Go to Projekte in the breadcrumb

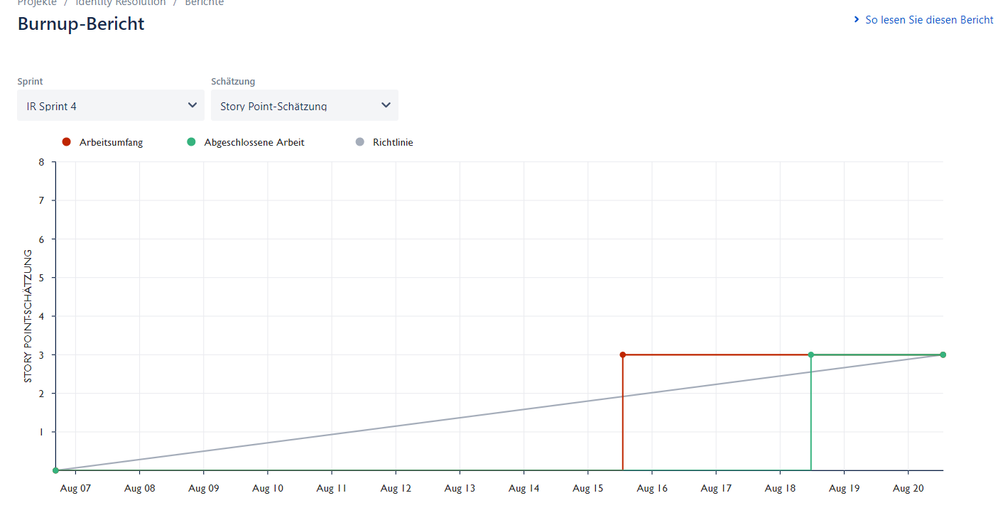click(x=37, y=3)
